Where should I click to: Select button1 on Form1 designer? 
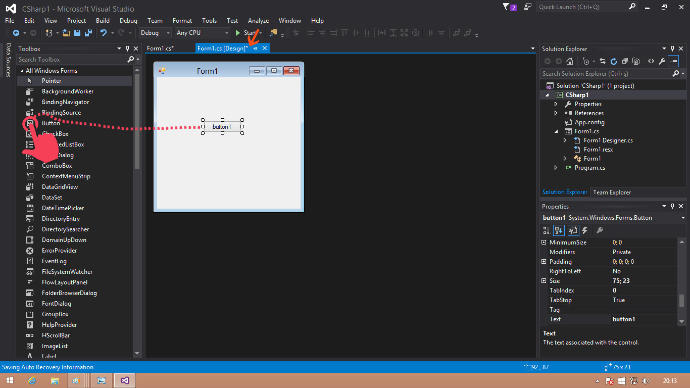[222, 127]
